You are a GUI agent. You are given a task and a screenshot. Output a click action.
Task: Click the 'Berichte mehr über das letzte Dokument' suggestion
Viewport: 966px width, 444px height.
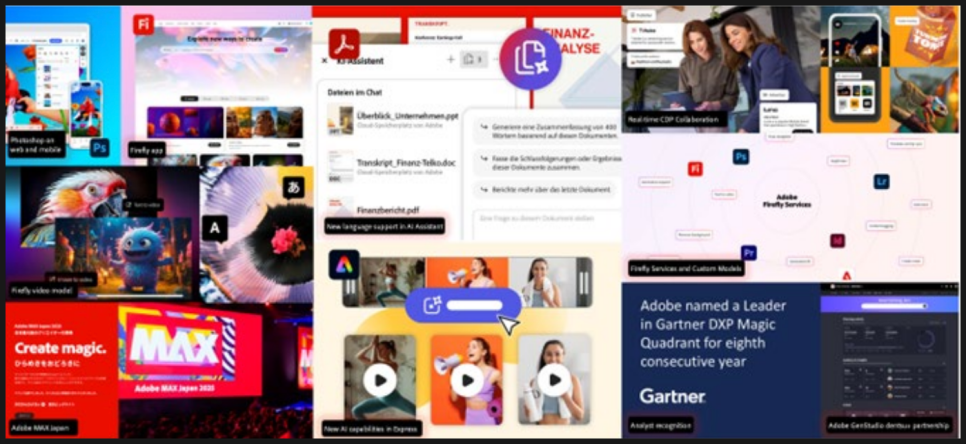pyautogui.click(x=545, y=189)
